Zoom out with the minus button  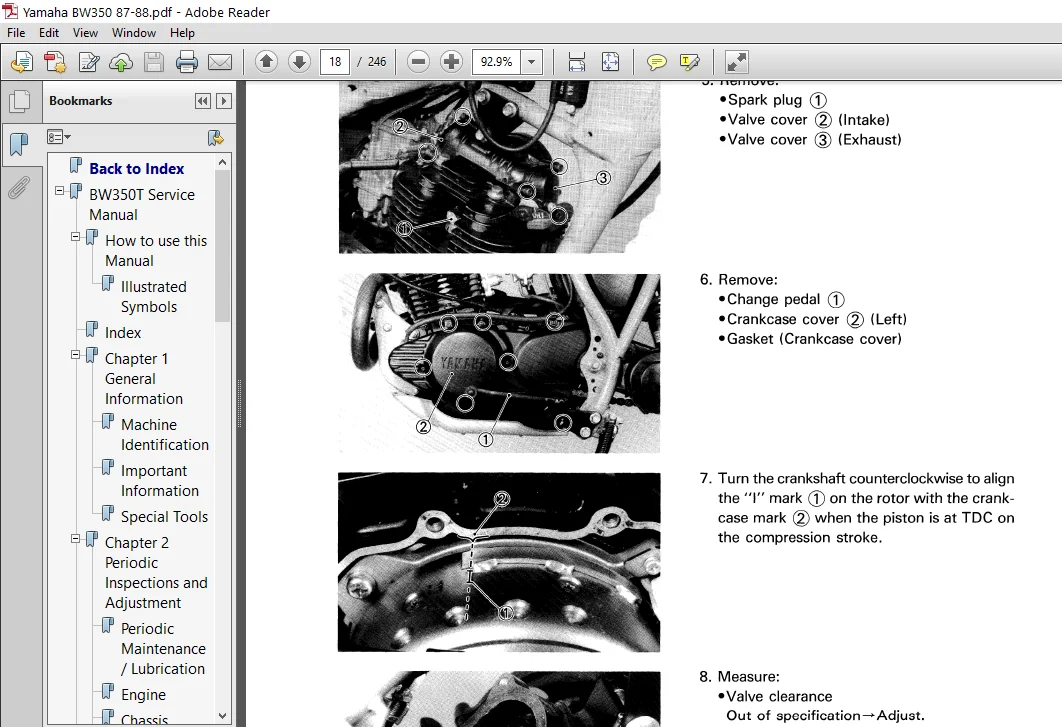(419, 62)
